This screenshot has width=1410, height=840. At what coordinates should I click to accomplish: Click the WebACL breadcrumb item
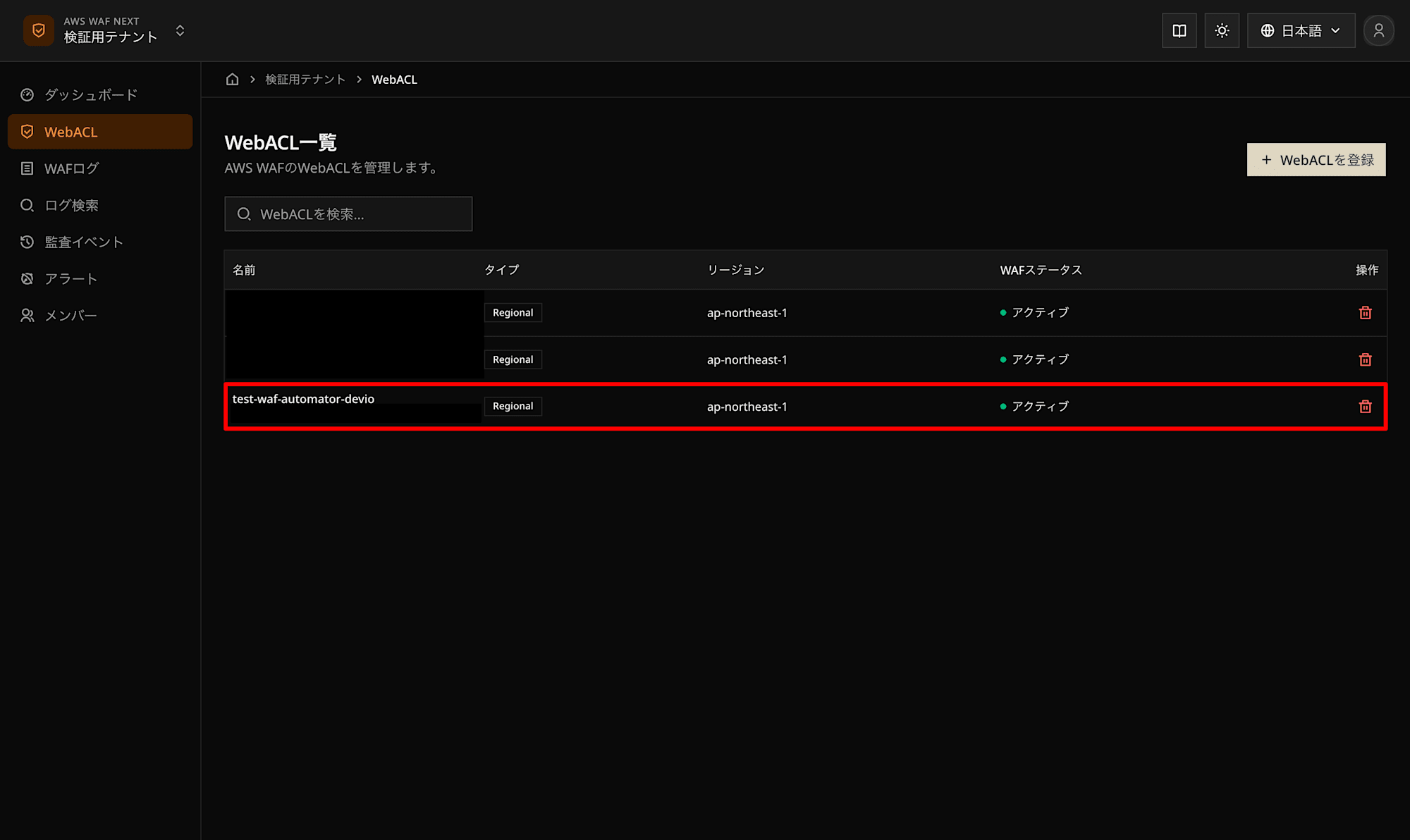[x=394, y=79]
